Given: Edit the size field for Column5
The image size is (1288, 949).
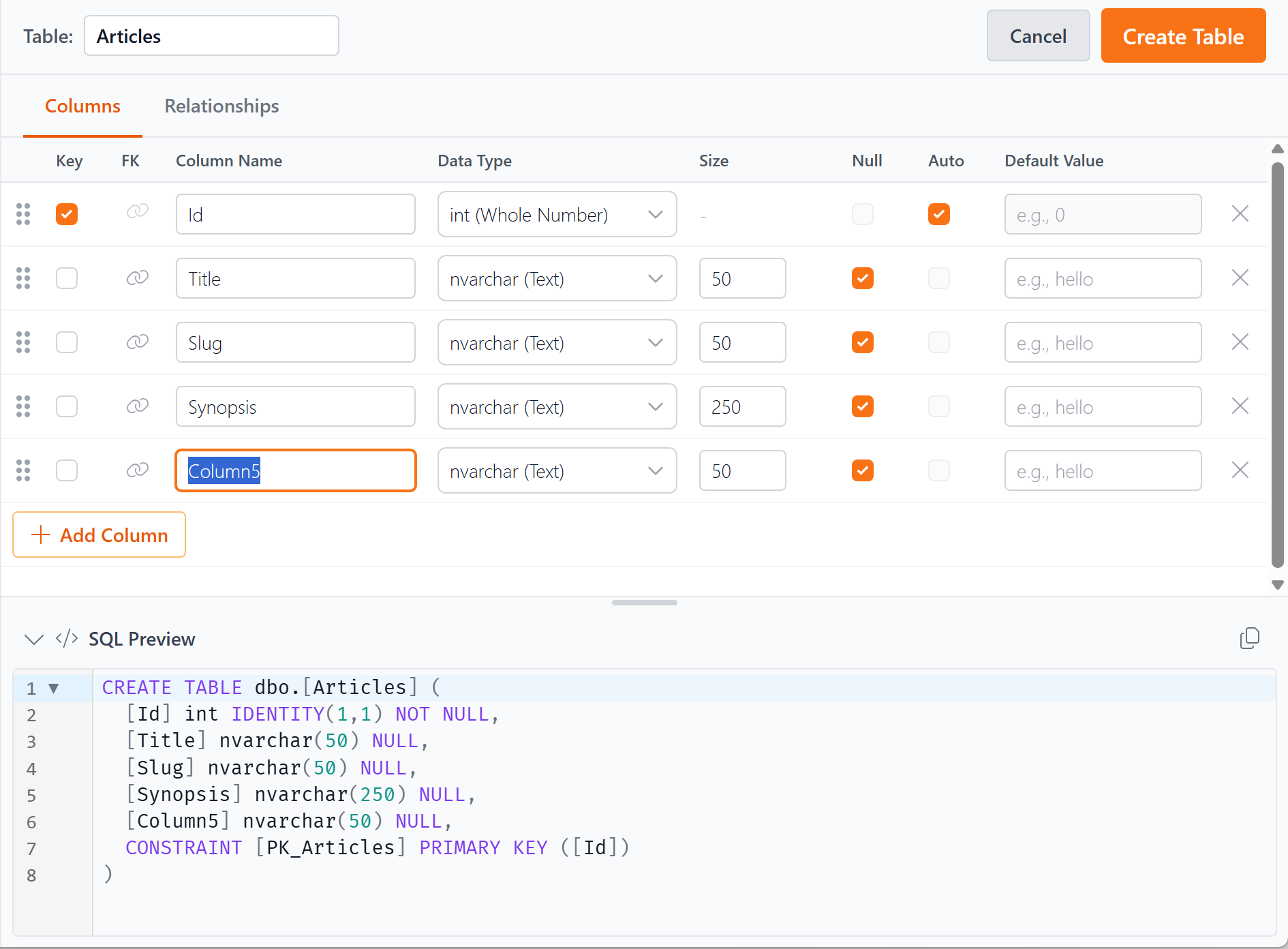Looking at the screenshot, I should pyautogui.click(x=743, y=470).
